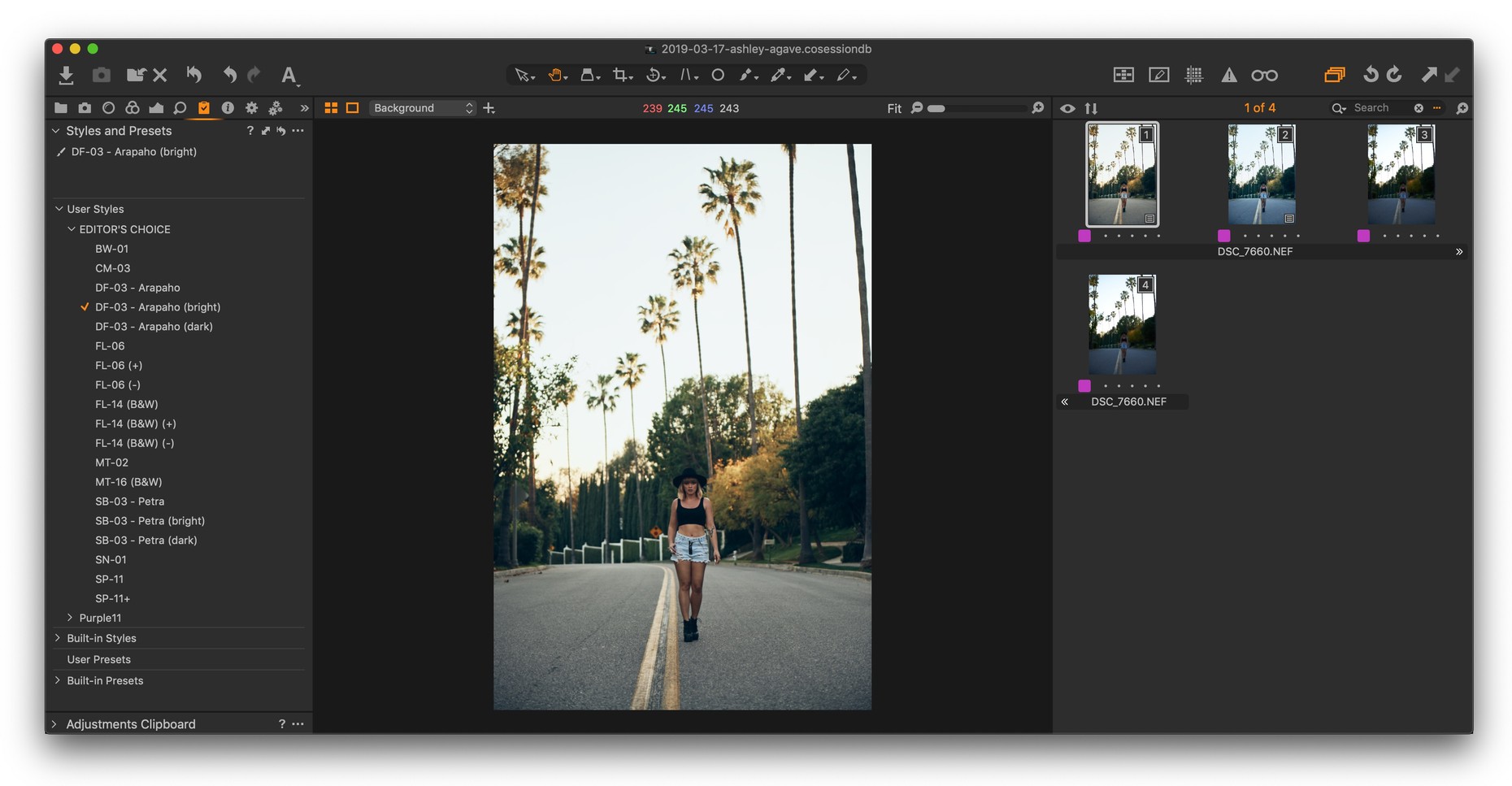The height and width of the screenshot is (786, 1512).
Task: Rotate the image counterclockwise
Action: pyautogui.click(x=1370, y=75)
